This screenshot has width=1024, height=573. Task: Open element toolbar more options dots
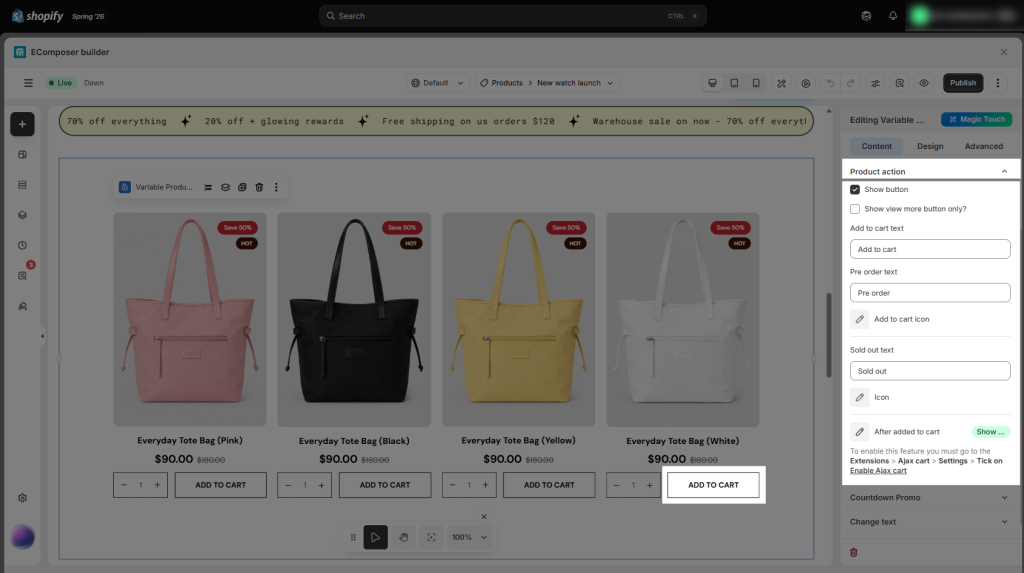coord(276,188)
